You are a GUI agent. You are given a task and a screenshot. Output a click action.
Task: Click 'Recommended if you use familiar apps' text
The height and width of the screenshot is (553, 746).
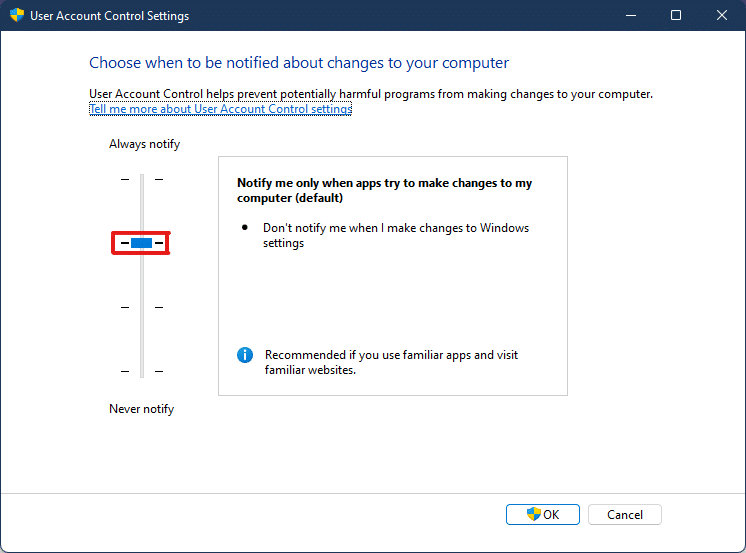coord(391,362)
